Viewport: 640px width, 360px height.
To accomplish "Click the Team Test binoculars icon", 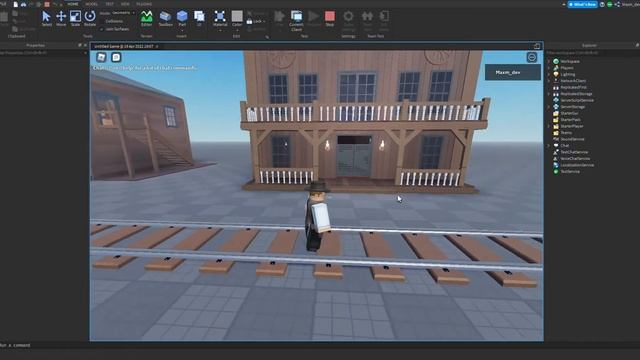I will pos(367,16).
